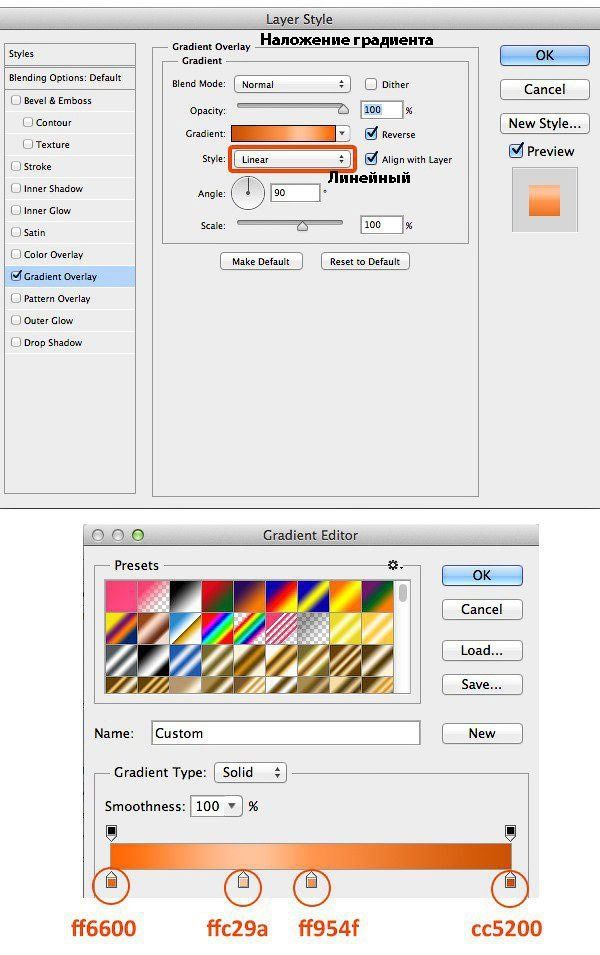Click Cancel in Layer Style dialog

coord(545,90)
